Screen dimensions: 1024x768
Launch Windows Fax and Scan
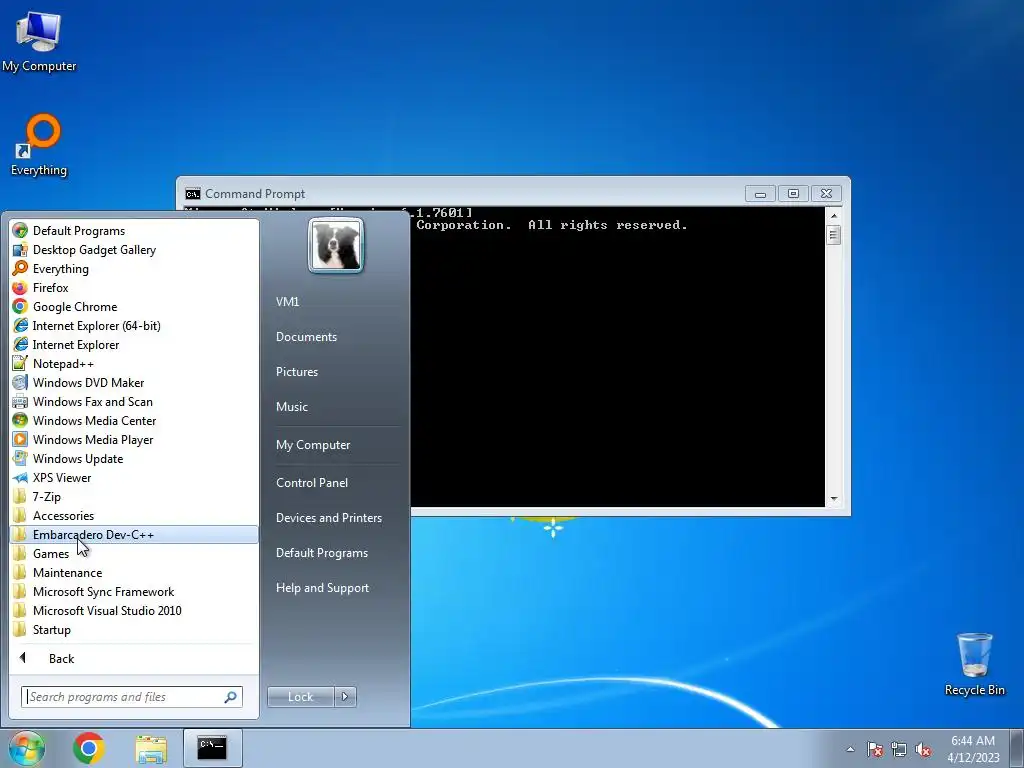click(x=134, y=401)
